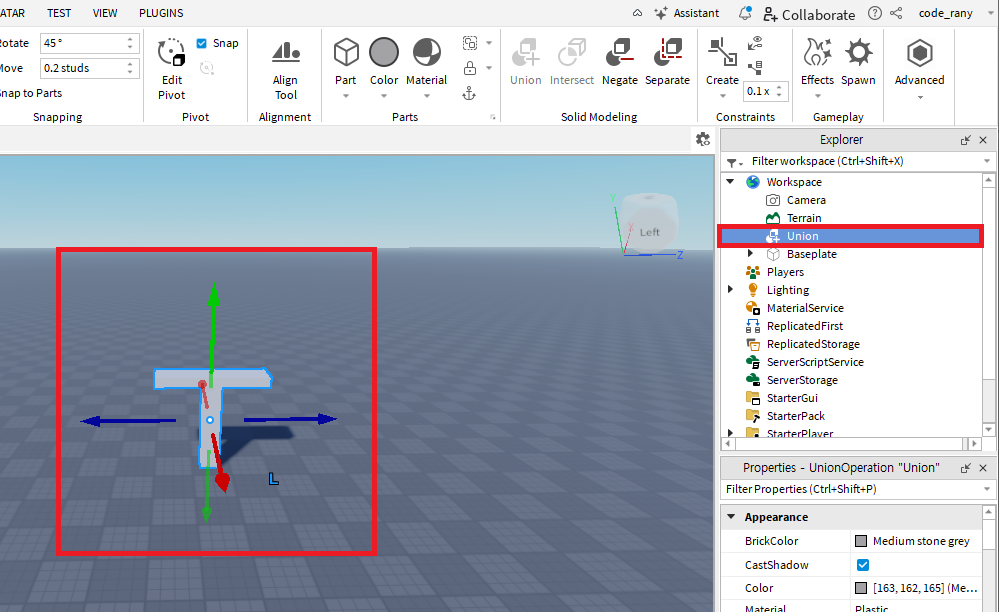Open the Assistant panel
Viewport: 999px width, 612px height.
click(687, 13)
